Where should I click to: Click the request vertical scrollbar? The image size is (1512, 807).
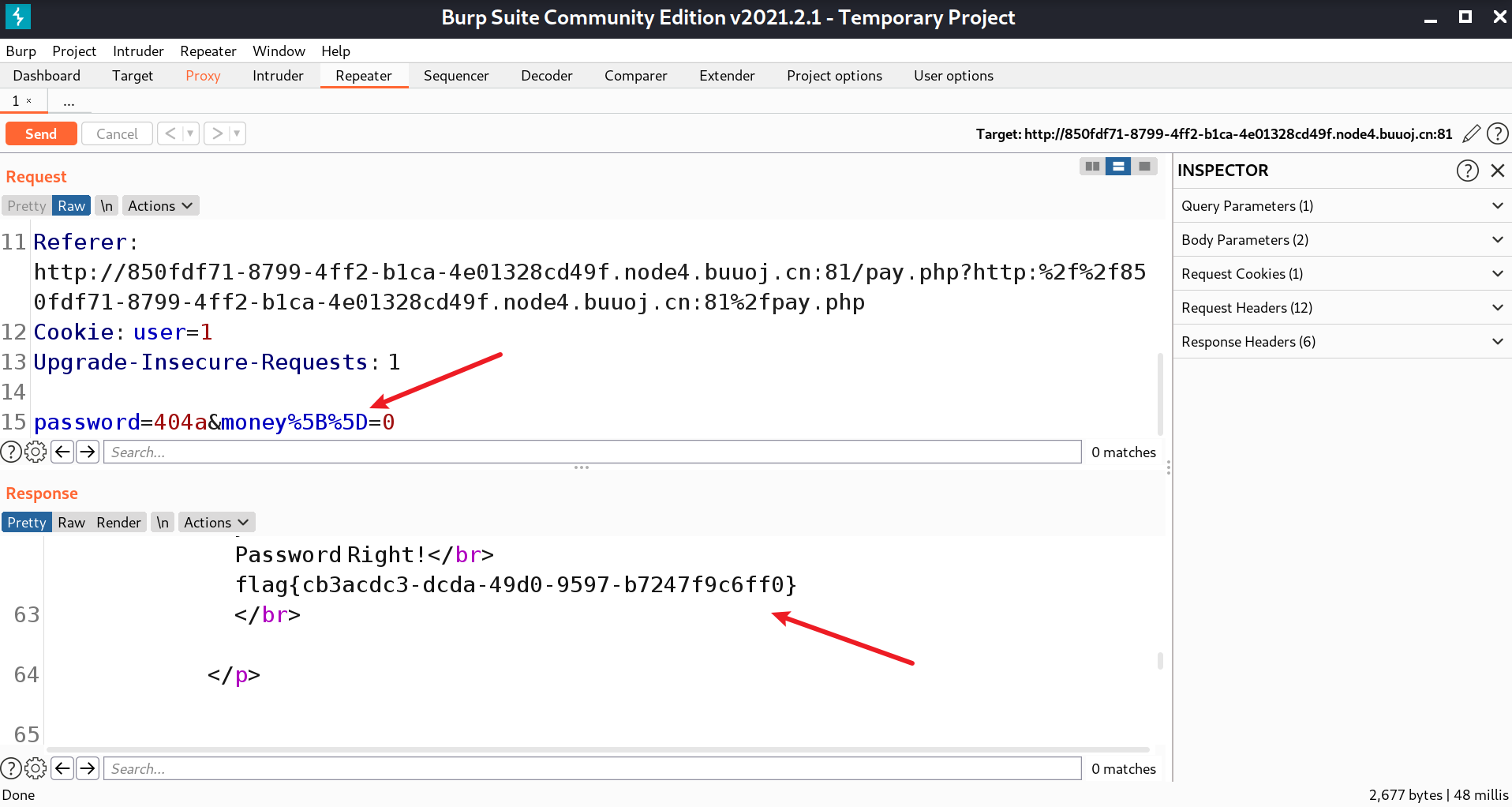tap(1160, 394)
